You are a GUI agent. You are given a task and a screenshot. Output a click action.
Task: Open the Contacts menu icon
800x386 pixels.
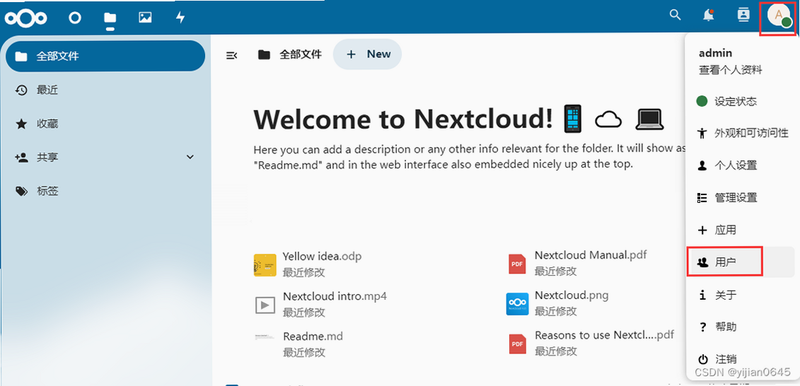coord(743,15)
